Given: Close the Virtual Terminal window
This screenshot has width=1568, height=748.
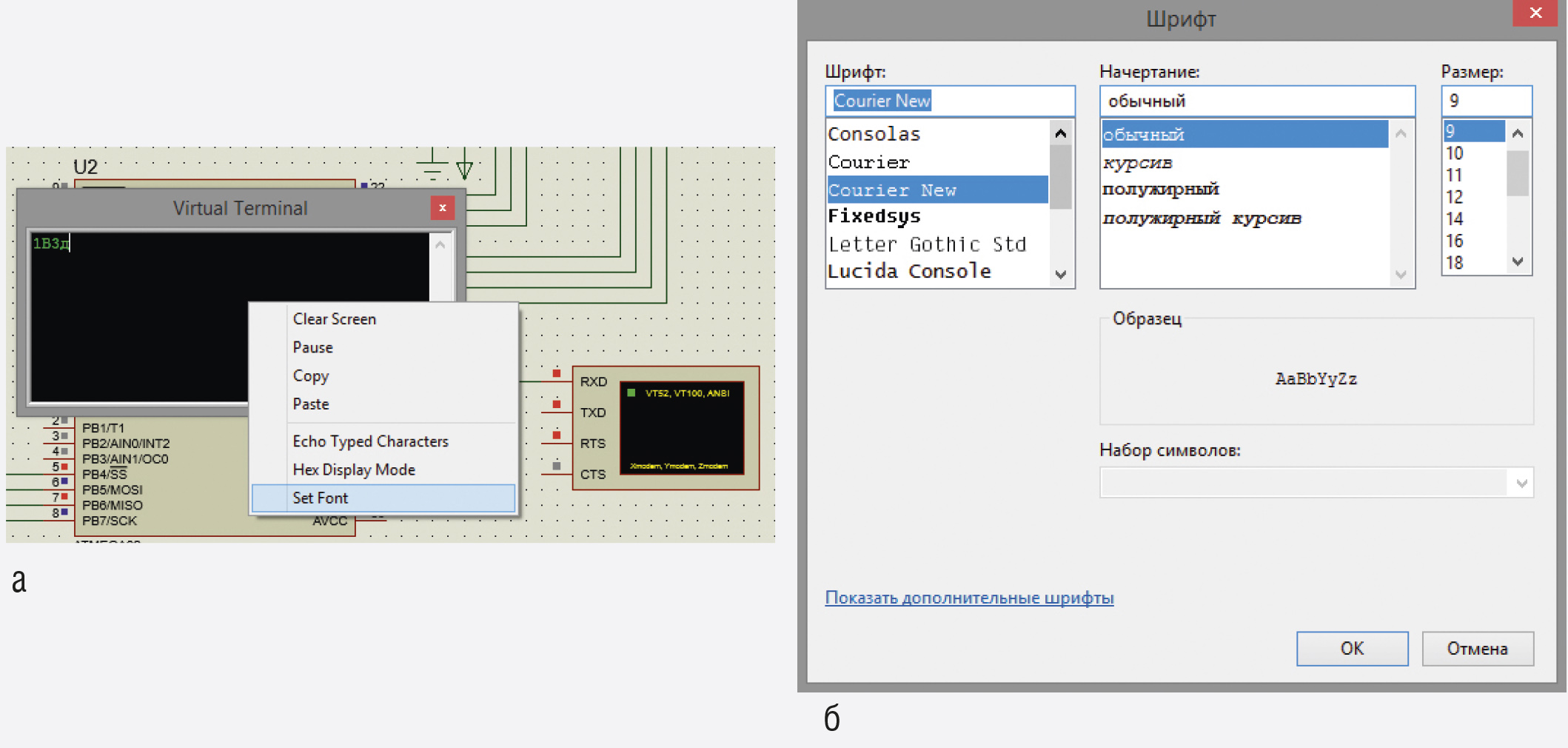Looking at the screenshot, I should pos(442,207).
